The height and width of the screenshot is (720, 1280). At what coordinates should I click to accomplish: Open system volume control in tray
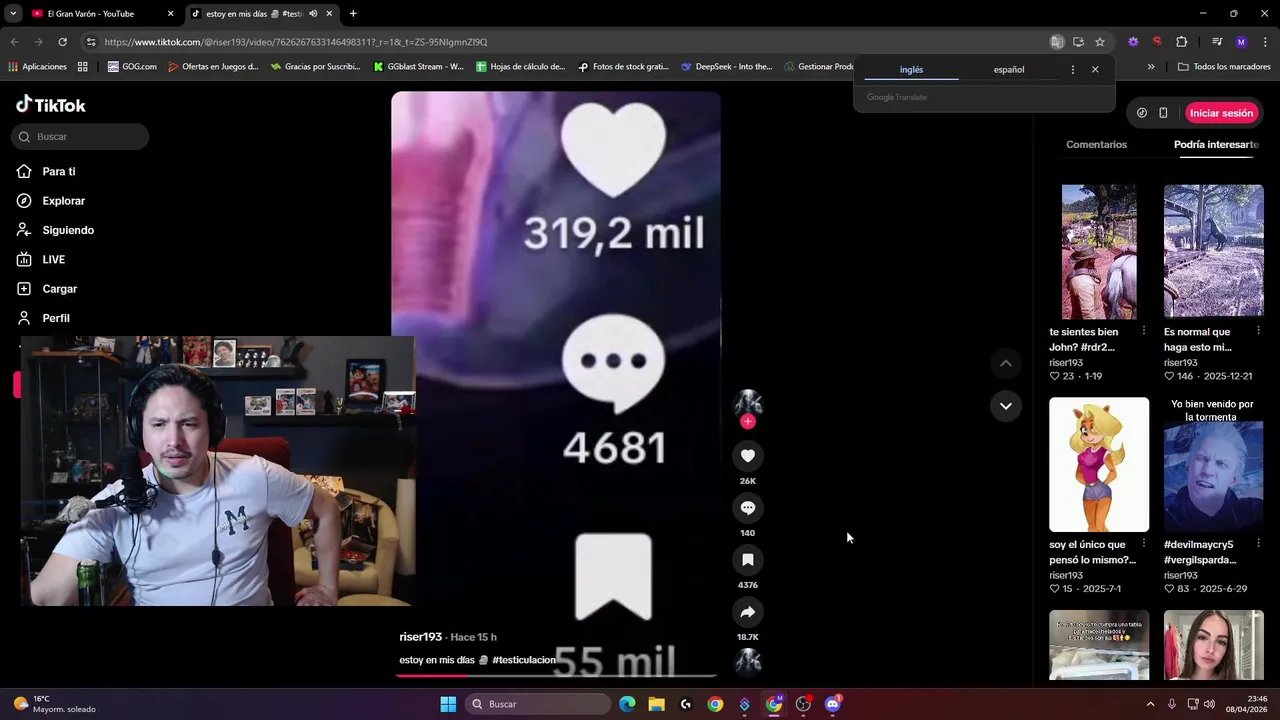(1209, 704)
